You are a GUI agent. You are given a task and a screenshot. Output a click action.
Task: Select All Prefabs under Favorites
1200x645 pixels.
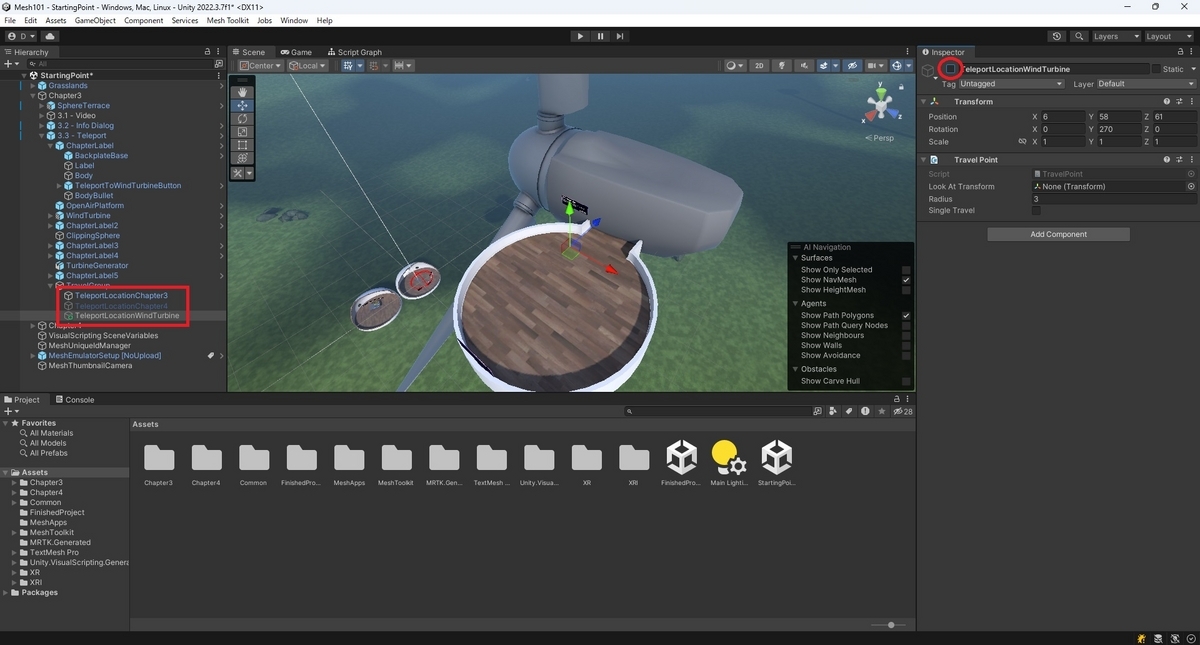point(50,453)
